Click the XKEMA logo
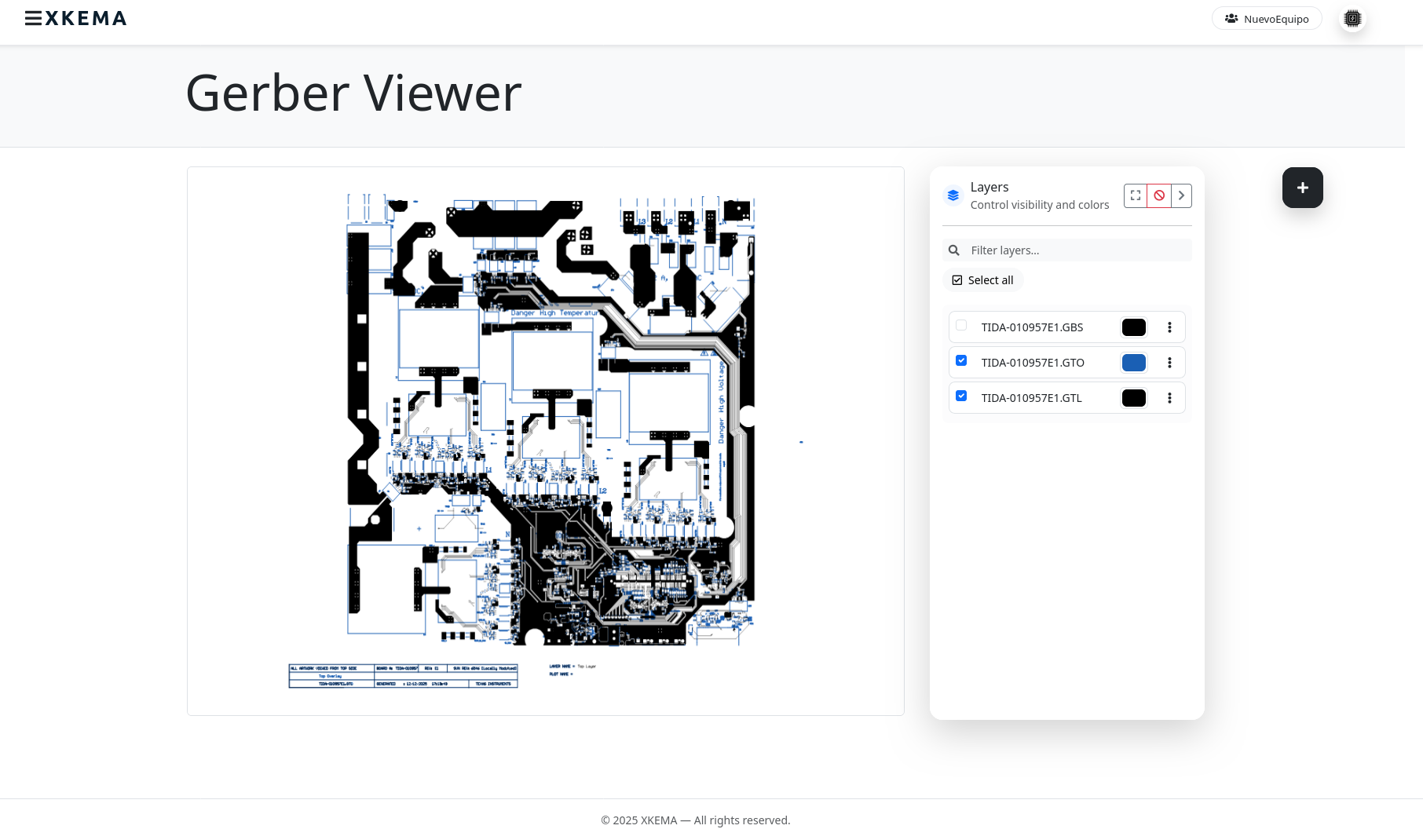The width and height of the screenshot is (1423, 840). pyautogui.click(x=86, y=18)
